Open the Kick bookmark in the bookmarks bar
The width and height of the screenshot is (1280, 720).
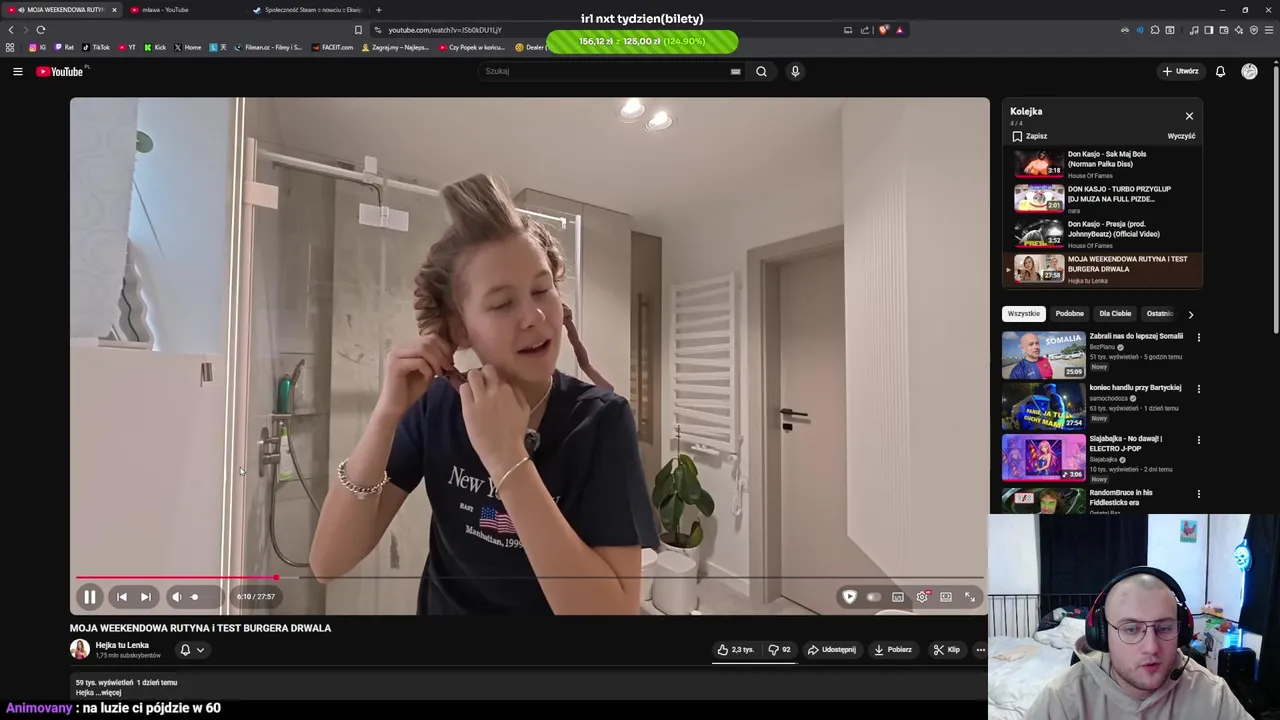[x=155, y=47]
